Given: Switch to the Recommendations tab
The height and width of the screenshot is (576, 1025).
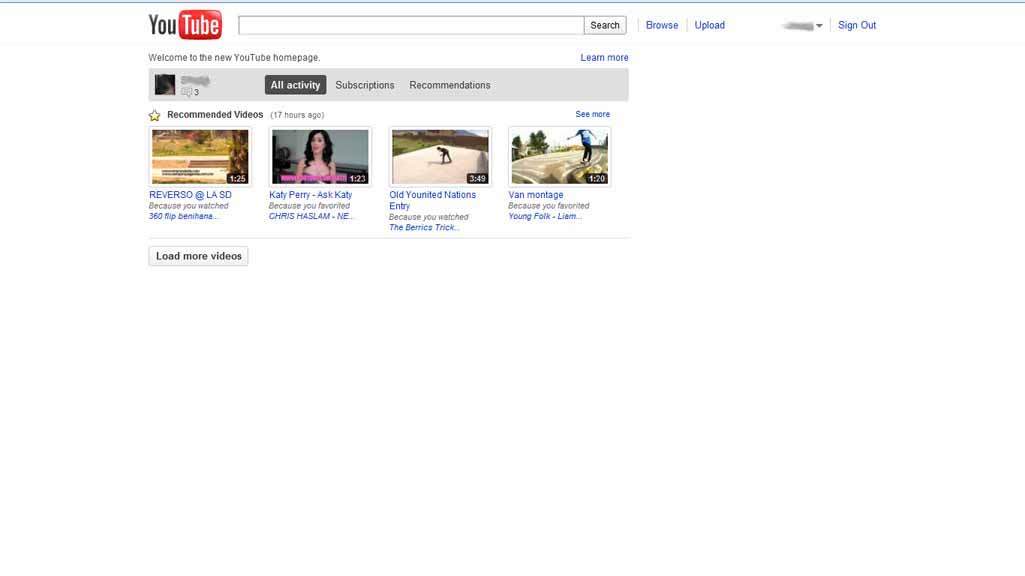Looking at the screenshot, I should click(450, 85).
